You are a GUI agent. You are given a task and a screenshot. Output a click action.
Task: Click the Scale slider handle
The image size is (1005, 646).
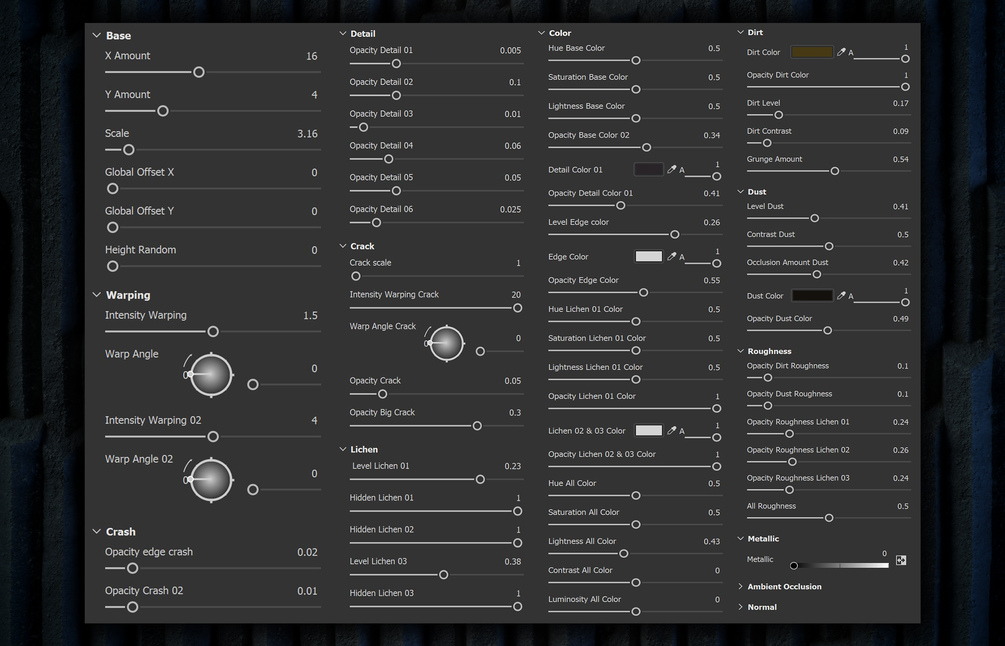click(129, 150)
